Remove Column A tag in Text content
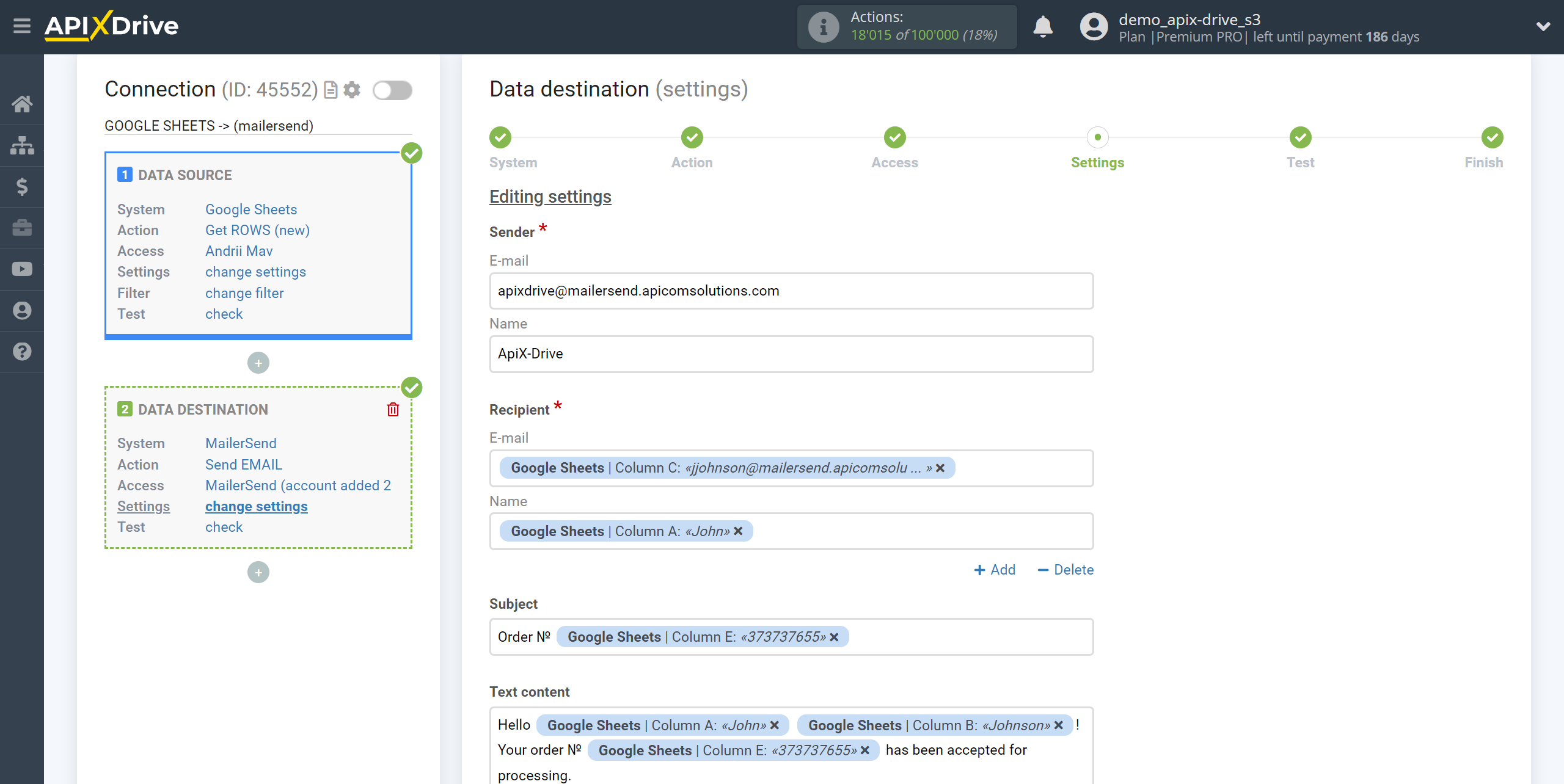This screenshot has height=784, width=1564. [774, 725]
